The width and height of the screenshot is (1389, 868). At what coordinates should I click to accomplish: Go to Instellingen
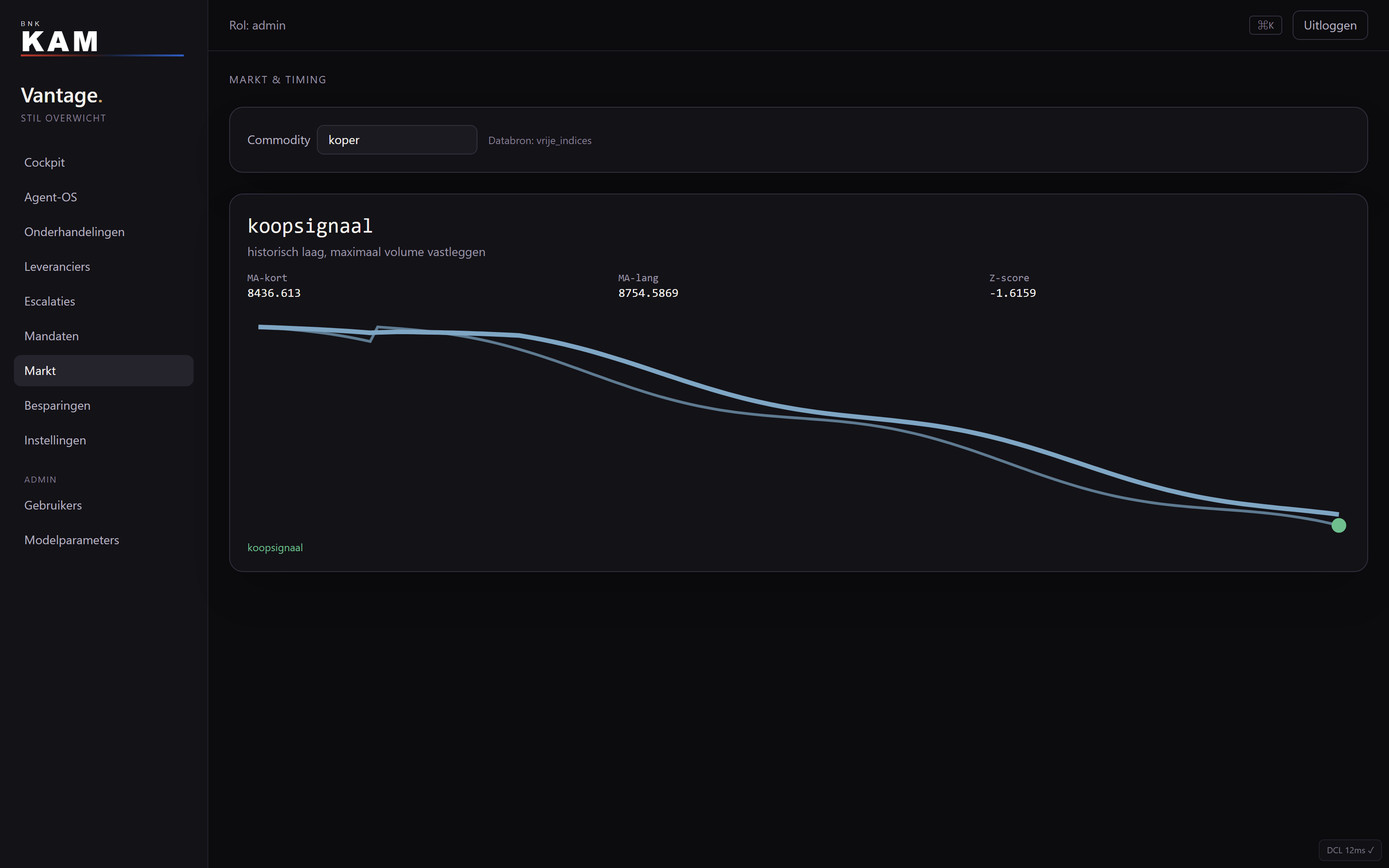(103, 441)
